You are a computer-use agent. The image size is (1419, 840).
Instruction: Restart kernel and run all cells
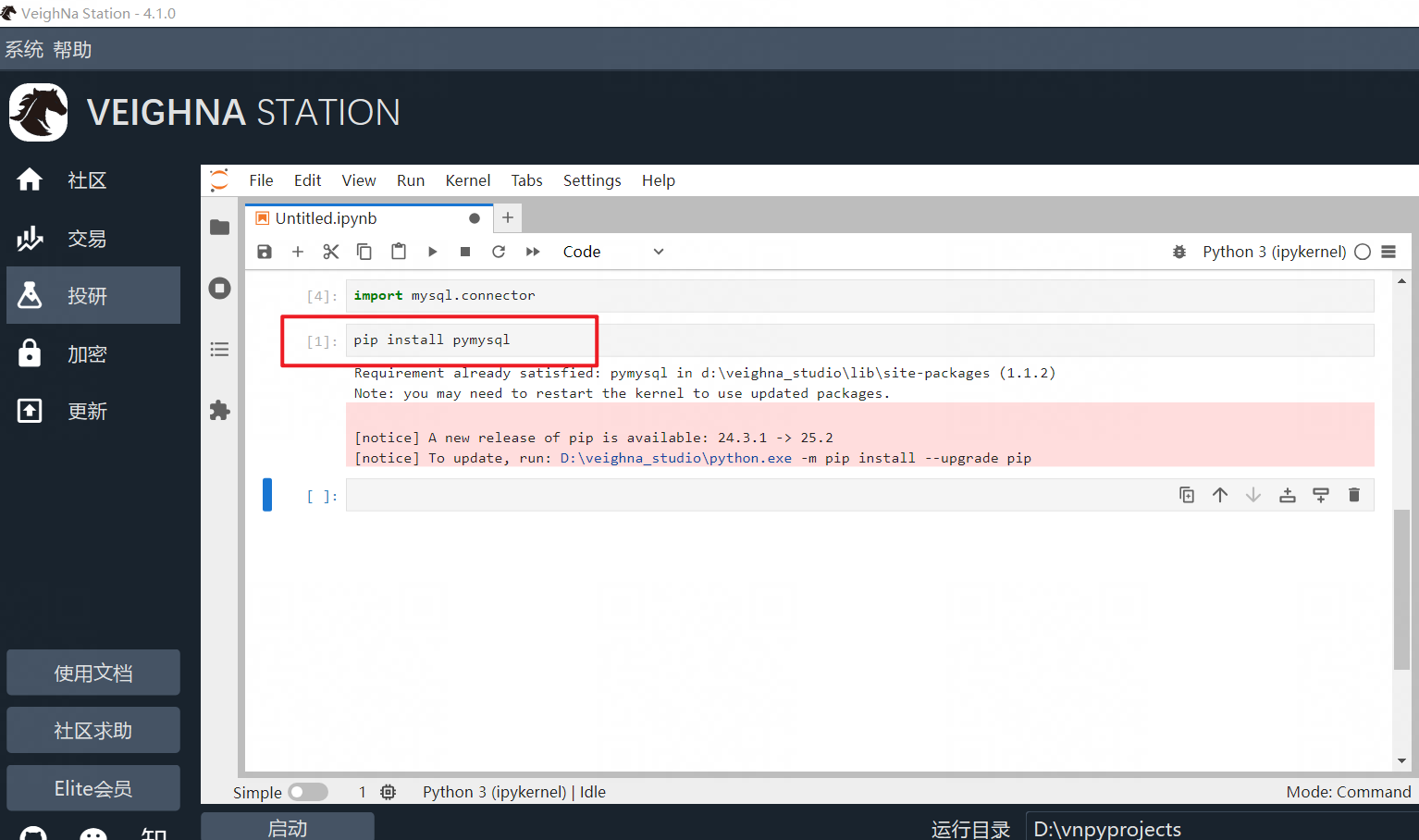(x=533, y=252)
